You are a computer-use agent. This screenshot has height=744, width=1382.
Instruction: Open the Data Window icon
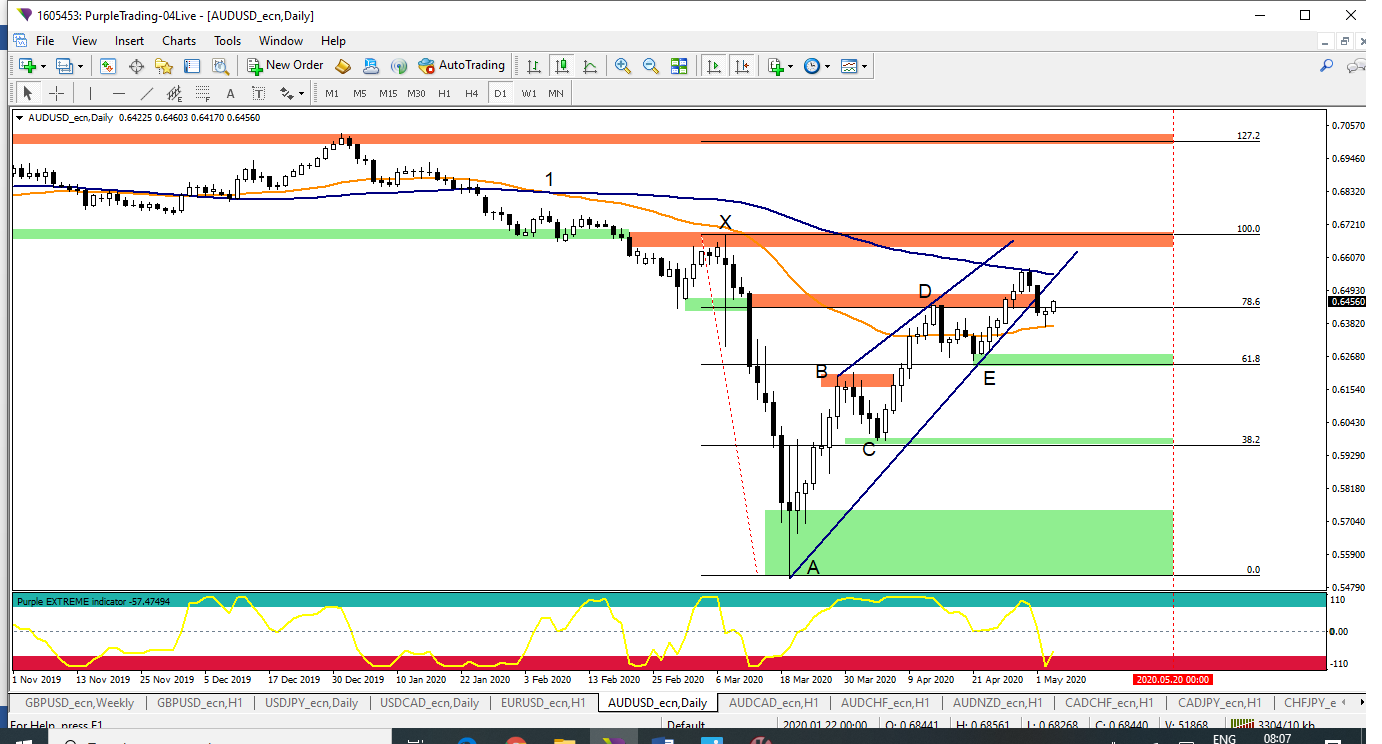tap(136, 66)
